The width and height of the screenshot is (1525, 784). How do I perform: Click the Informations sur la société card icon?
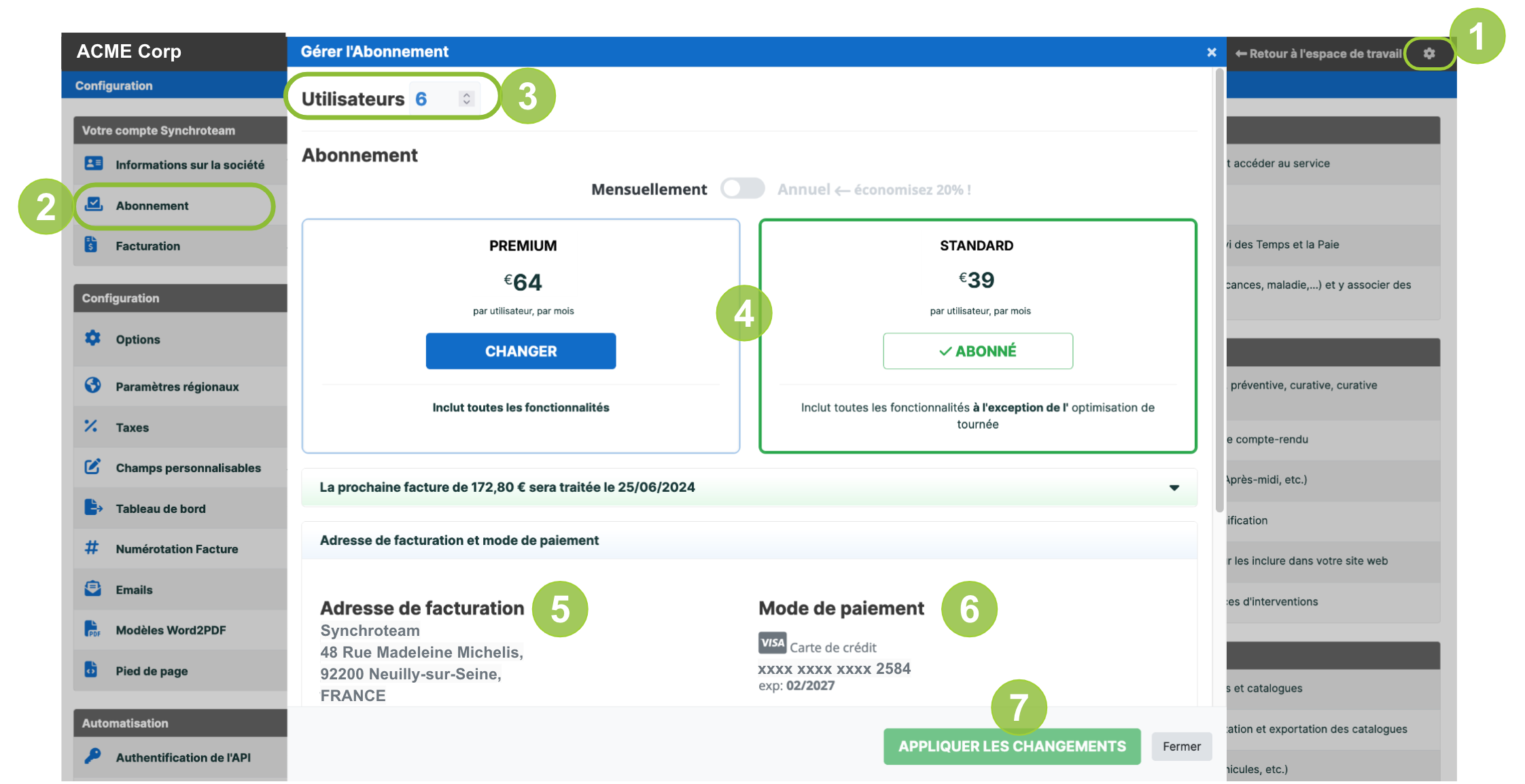tap(93, 164)
